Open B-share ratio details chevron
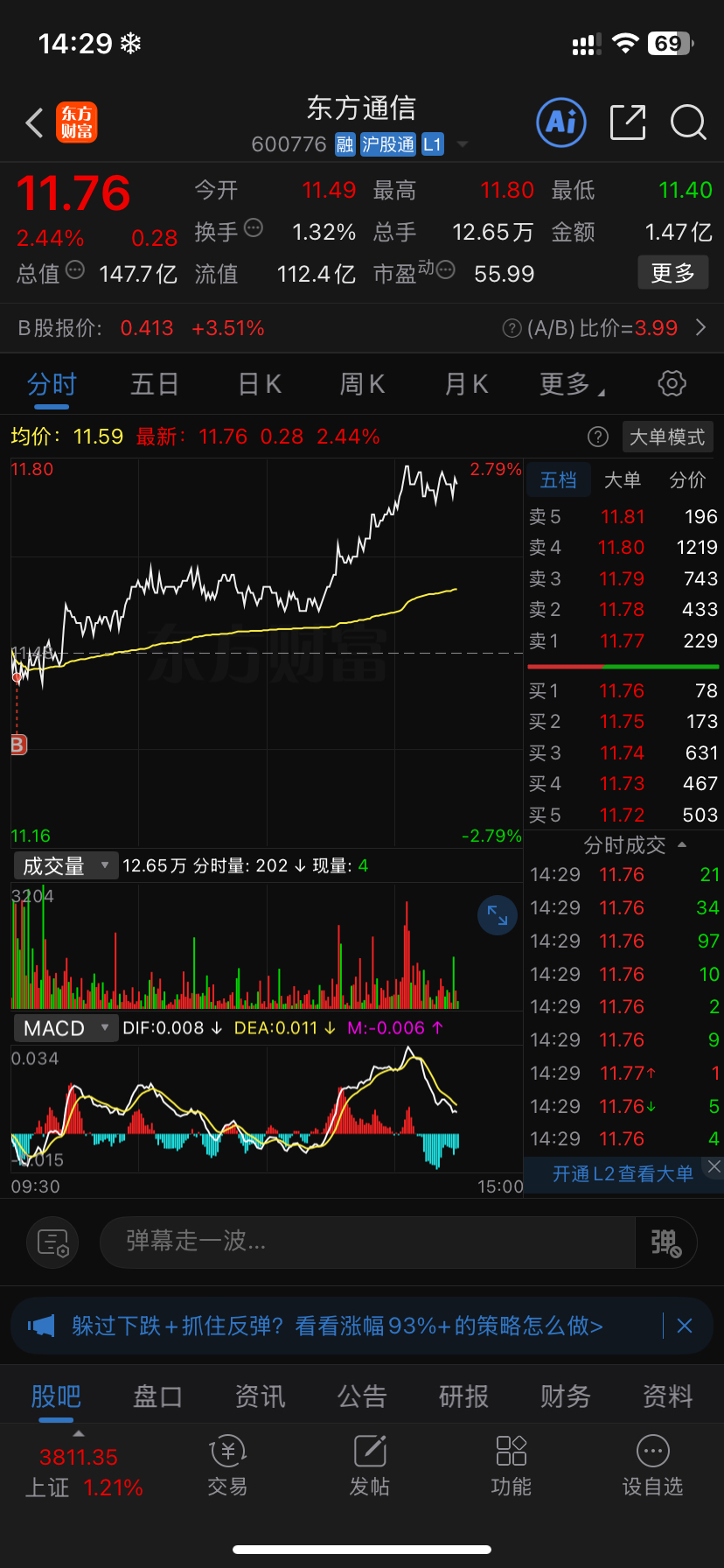This screenshot has width=724, height=1568. [700, 328]
